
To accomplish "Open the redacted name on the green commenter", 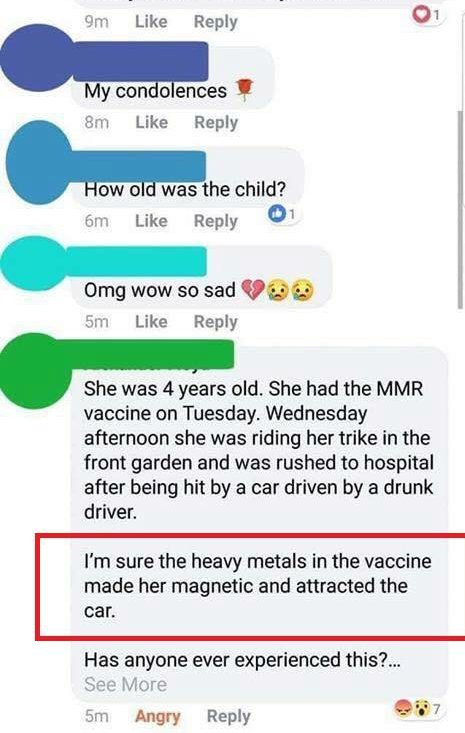I will click(152, 354).
